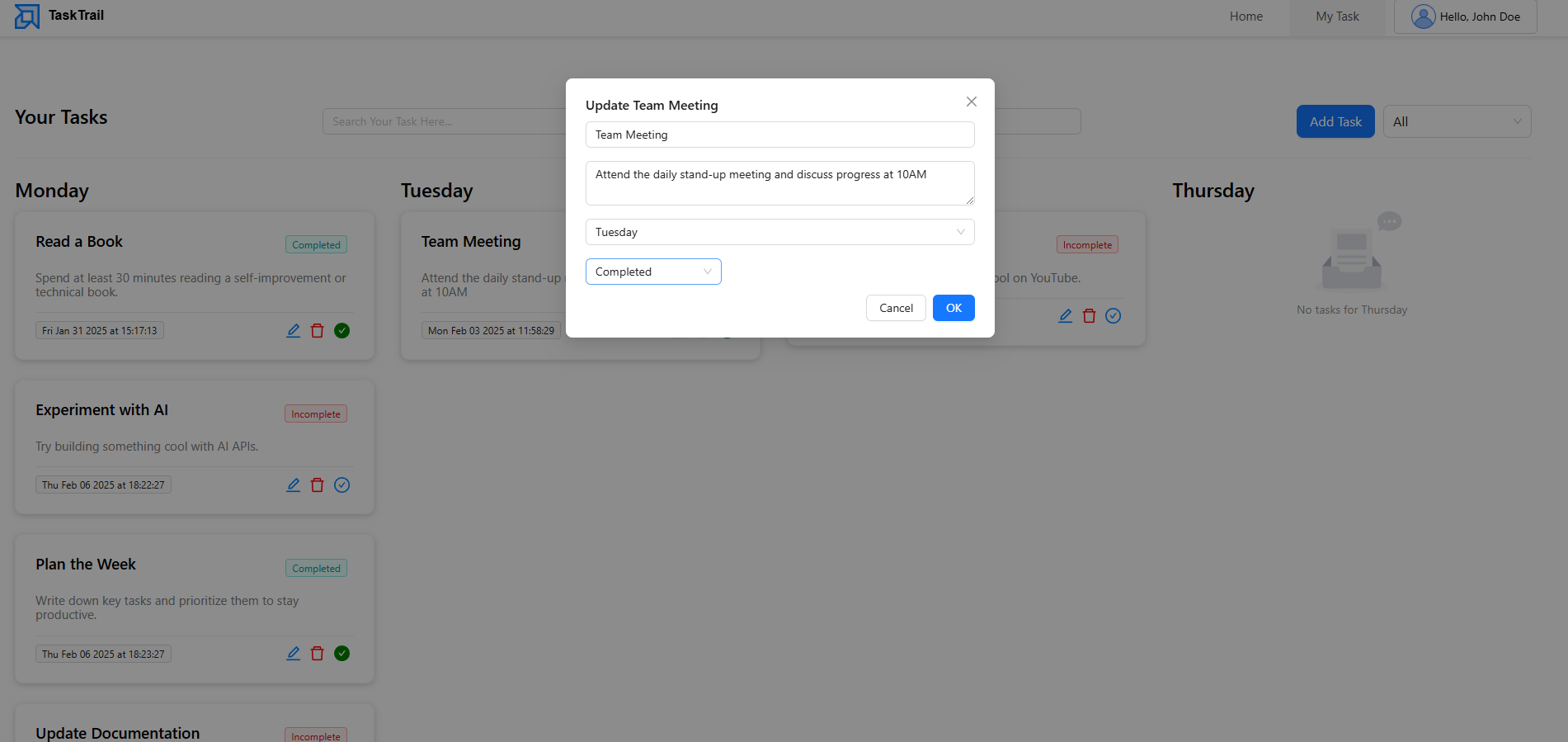
Task: Open the pencil edit icon on Plan the Week
Action: [293, 653]
